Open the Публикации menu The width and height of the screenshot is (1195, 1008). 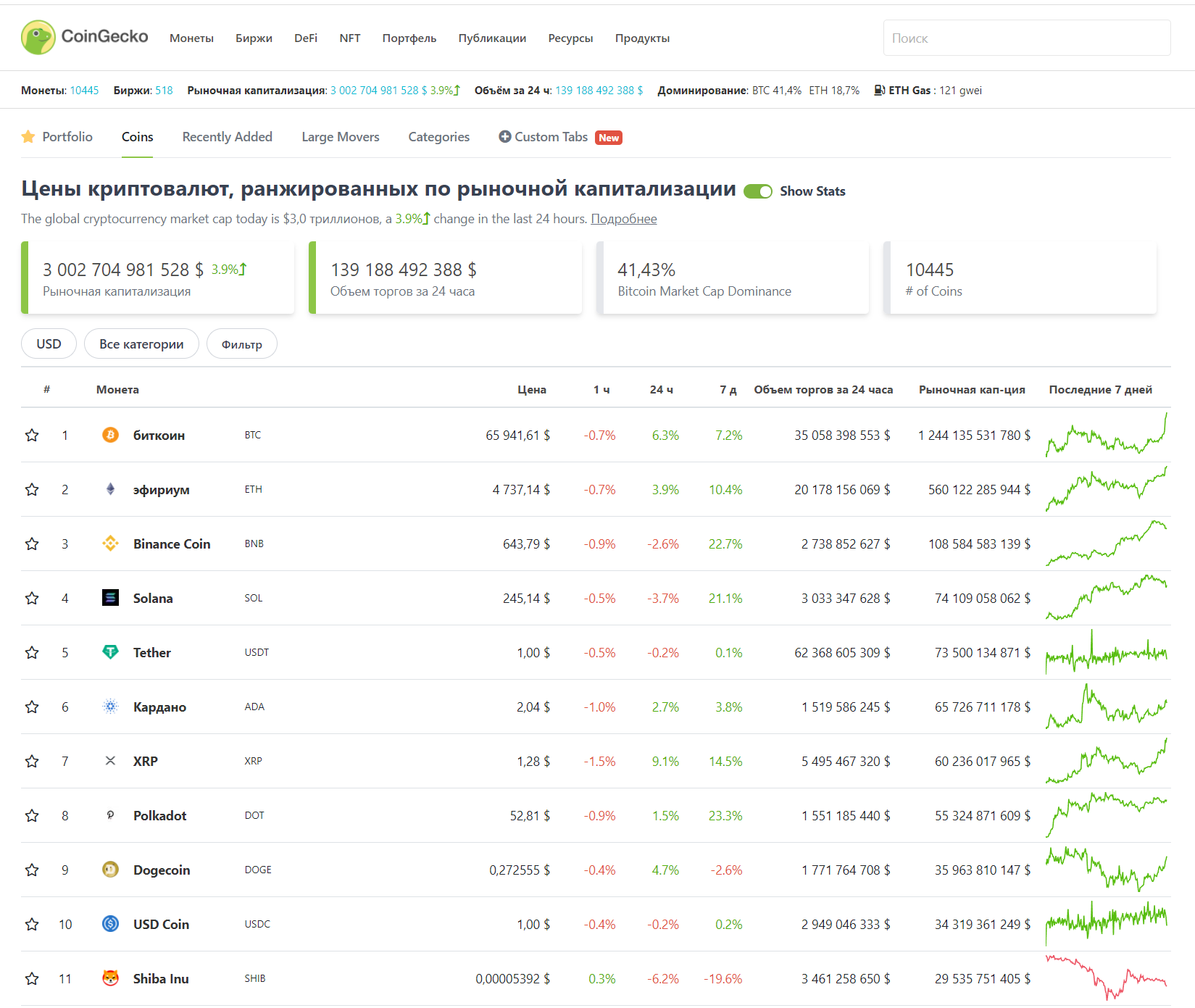pyautogui.click(x=492, y=38)
